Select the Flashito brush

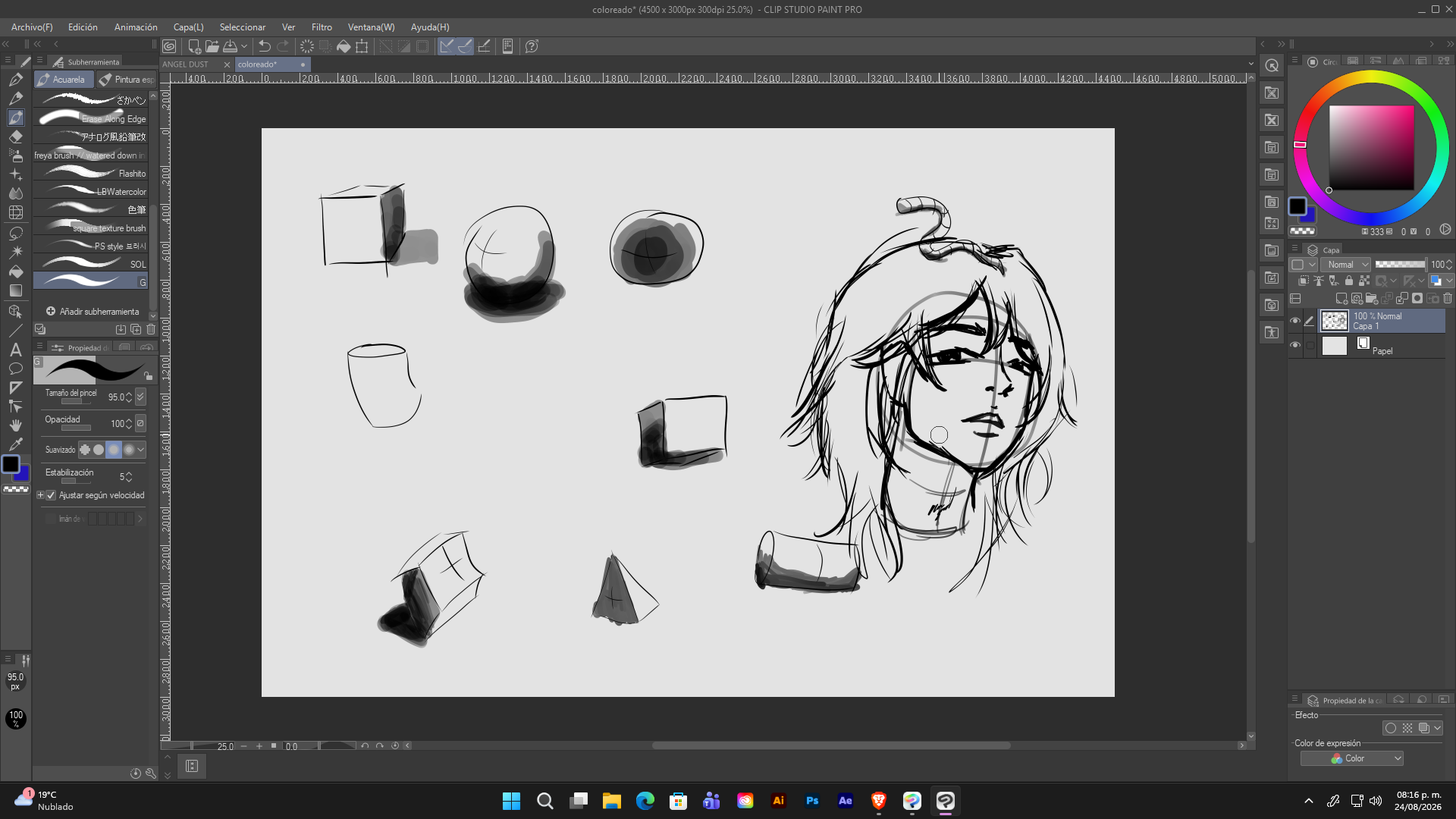click(x=91, y=173)
